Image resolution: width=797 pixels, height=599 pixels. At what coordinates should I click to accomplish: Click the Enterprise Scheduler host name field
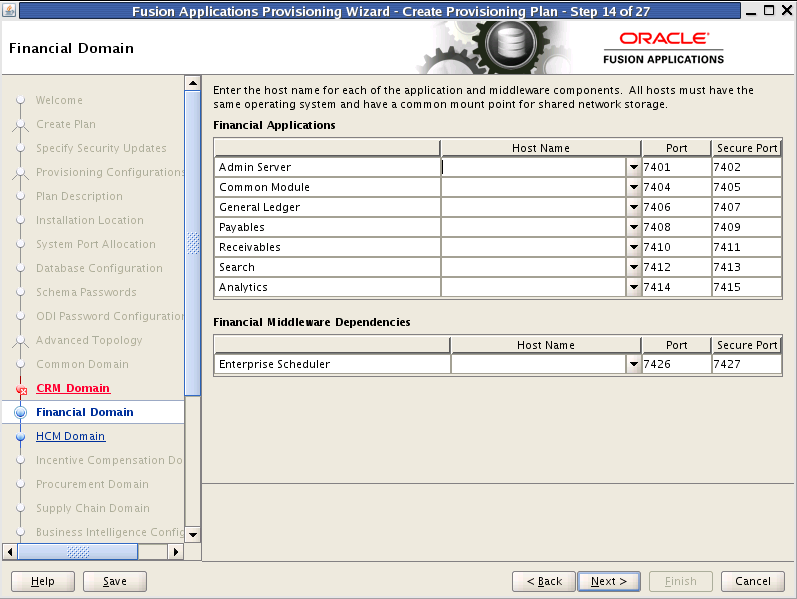(539, 364)
